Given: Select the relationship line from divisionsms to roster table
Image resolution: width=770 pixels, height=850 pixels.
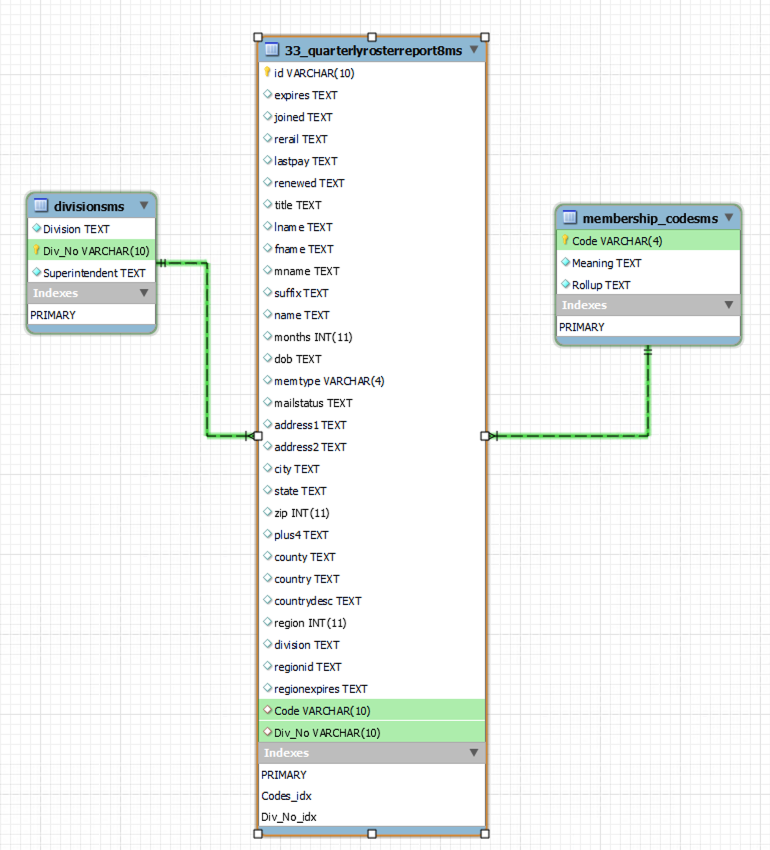Looking at the screenshot, I should coord(207,350).
